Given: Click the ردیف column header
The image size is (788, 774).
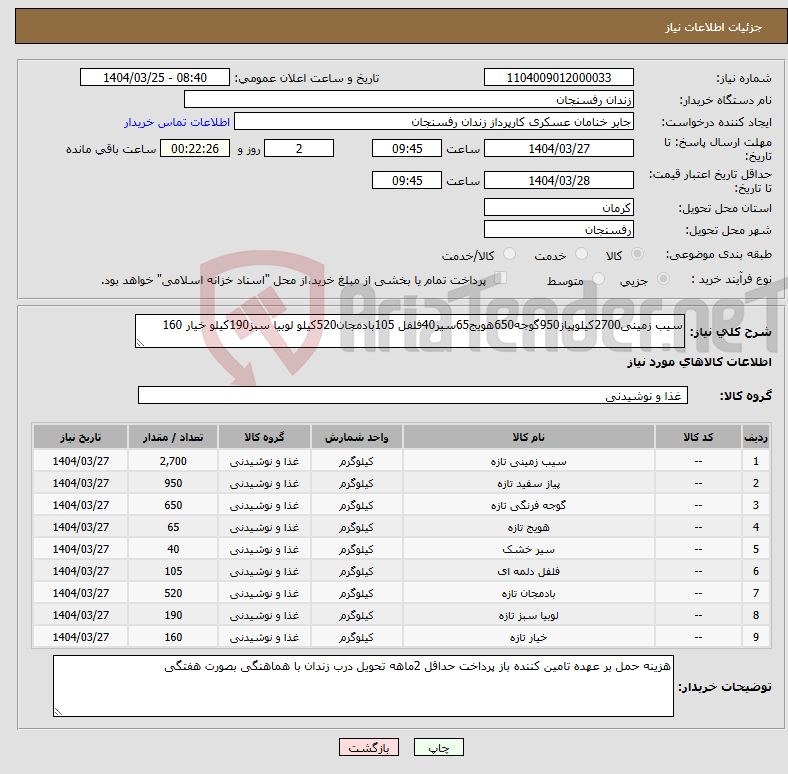Looking at the screenshot, I should click(755, 437).
